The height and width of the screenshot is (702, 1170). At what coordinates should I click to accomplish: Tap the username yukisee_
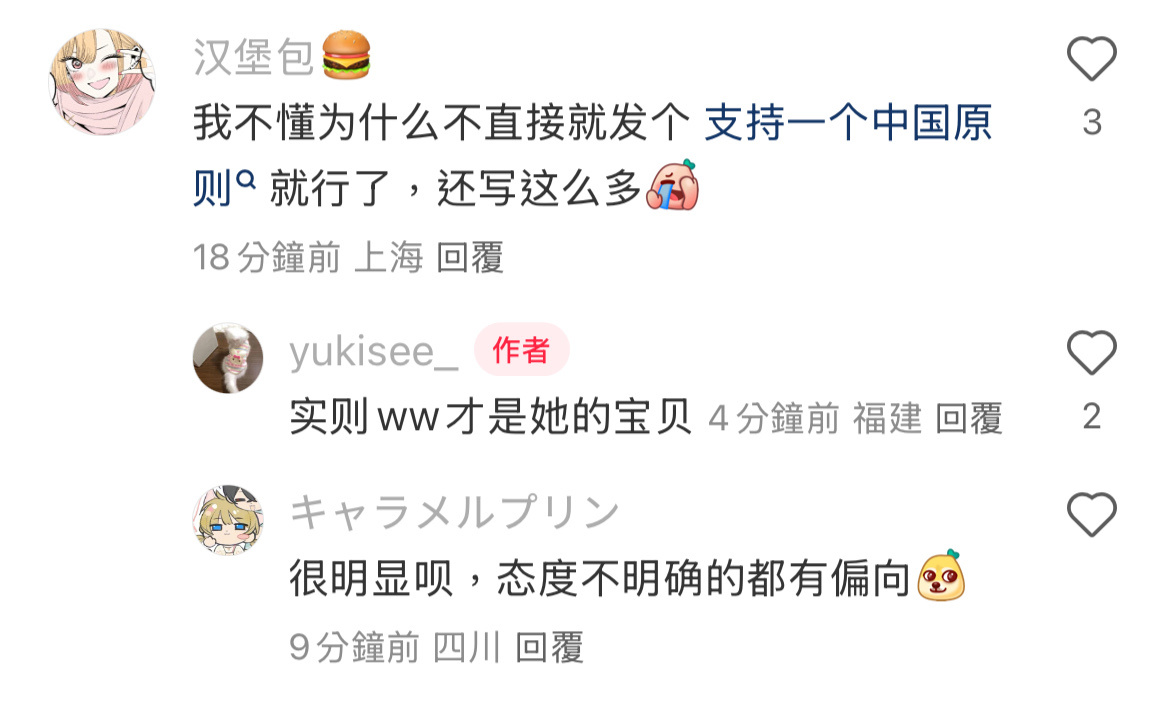pyautogui.click(x=374, y=351)
